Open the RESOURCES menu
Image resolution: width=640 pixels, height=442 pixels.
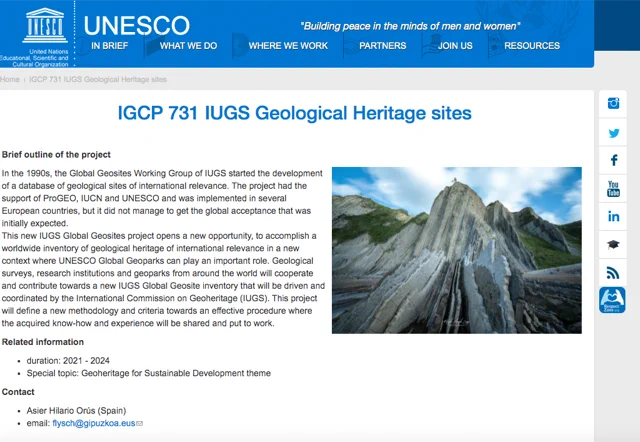[x=532, y=46]
